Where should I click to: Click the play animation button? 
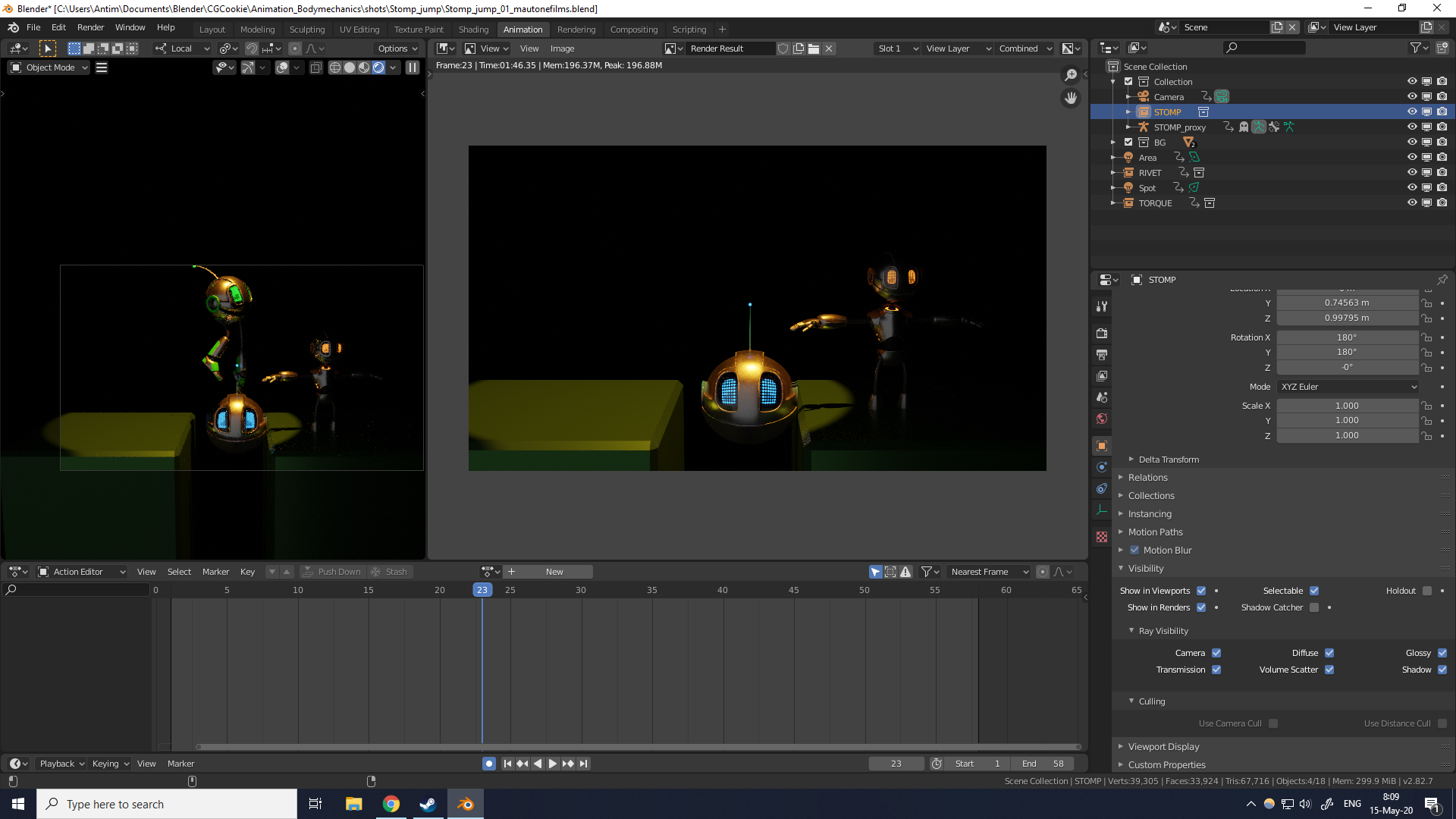point(553,764)
